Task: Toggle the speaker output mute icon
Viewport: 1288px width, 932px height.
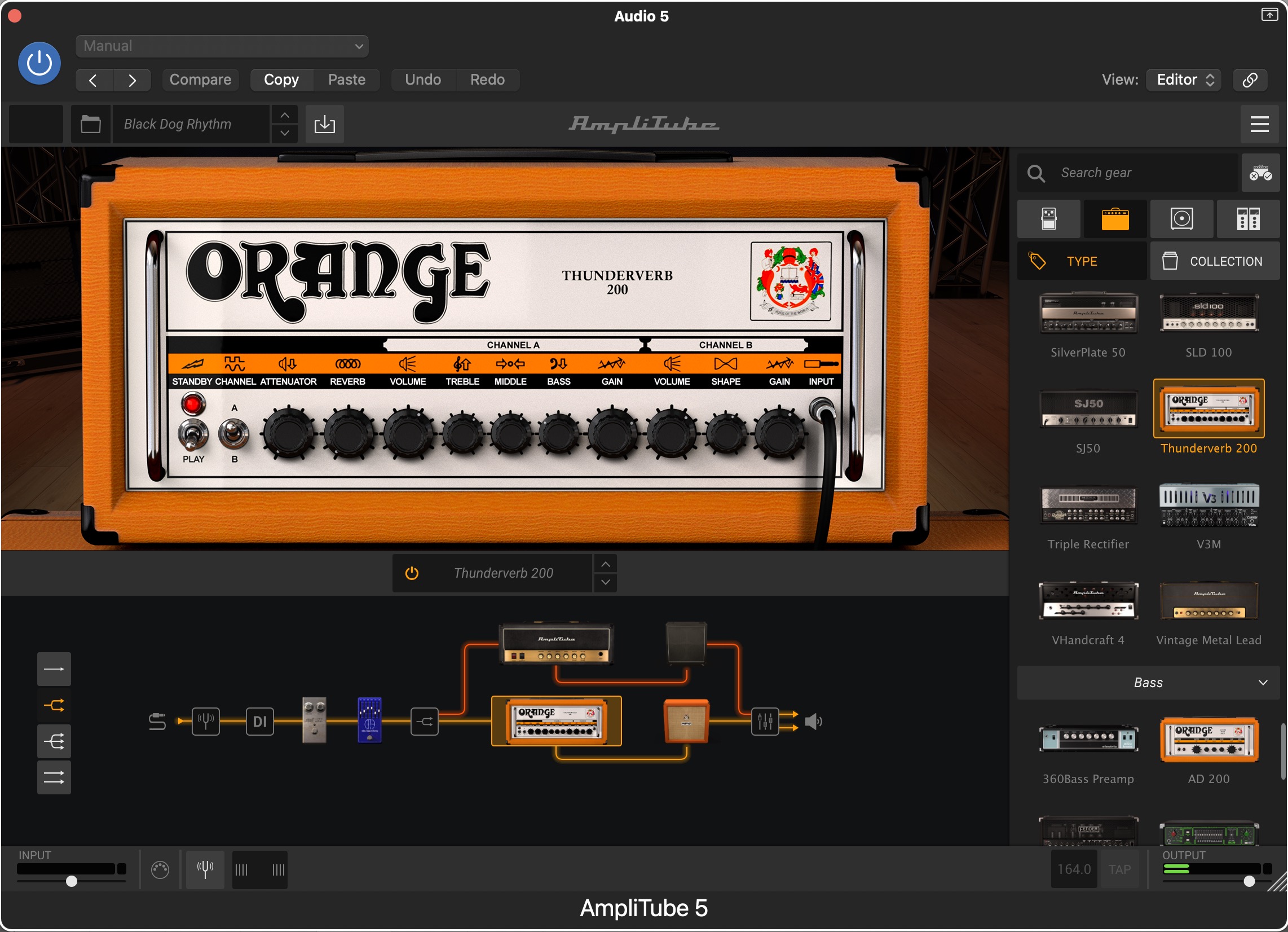Action: click(813, 722)
